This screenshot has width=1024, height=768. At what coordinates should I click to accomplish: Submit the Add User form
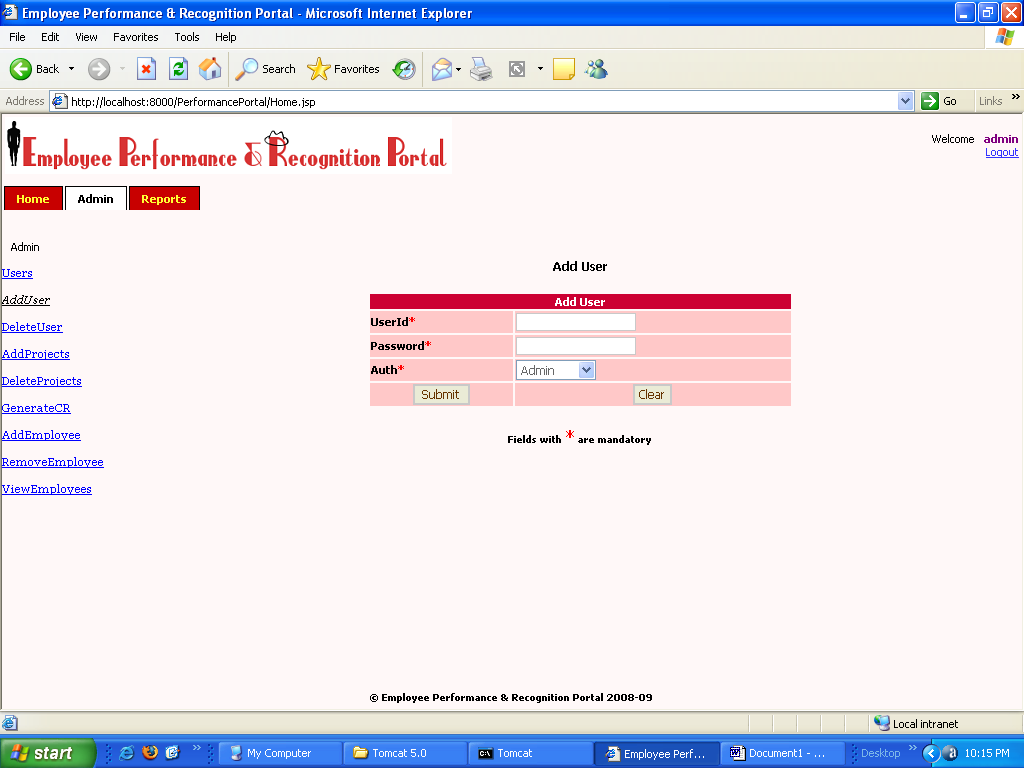coord(440,394)
